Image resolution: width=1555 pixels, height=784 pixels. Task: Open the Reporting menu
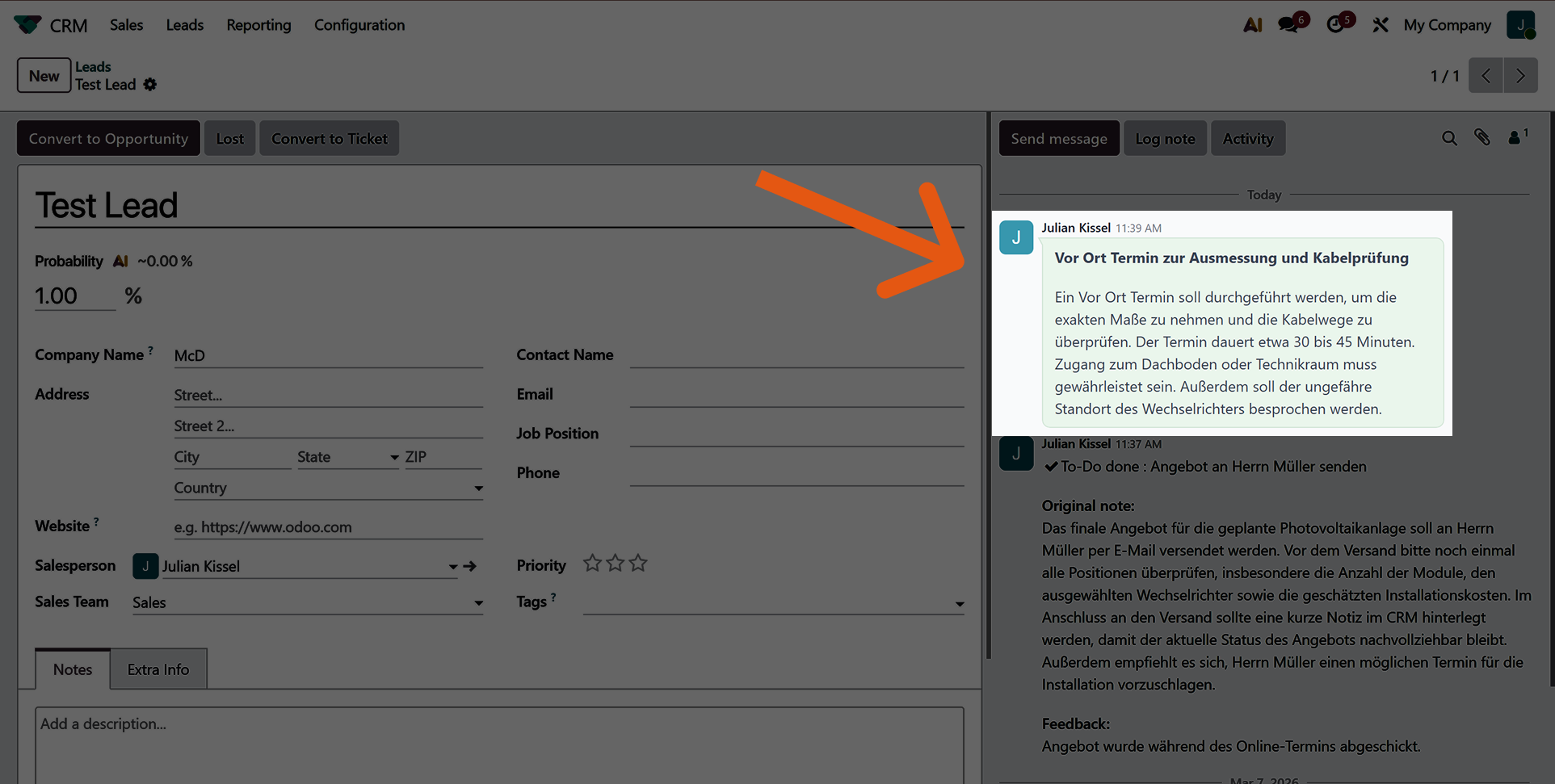click(258, 25)
